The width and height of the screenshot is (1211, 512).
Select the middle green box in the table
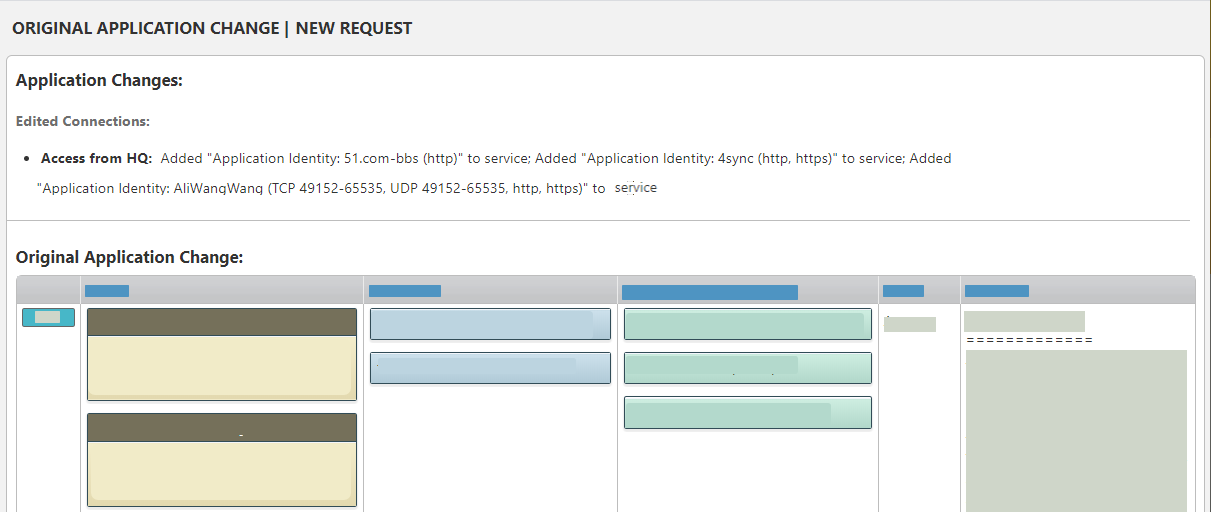[x=747, y=367]
